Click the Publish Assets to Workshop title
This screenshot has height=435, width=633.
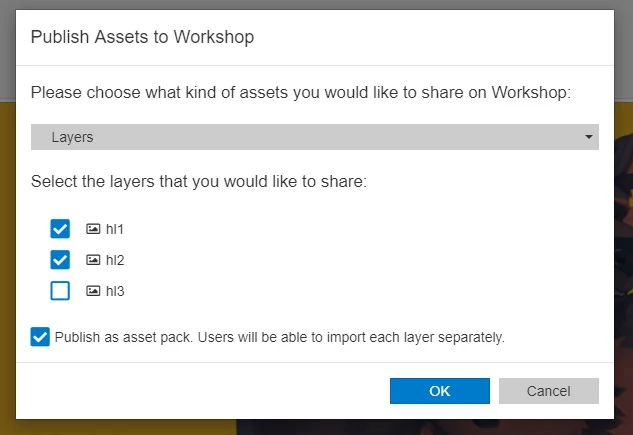(142, 38)
